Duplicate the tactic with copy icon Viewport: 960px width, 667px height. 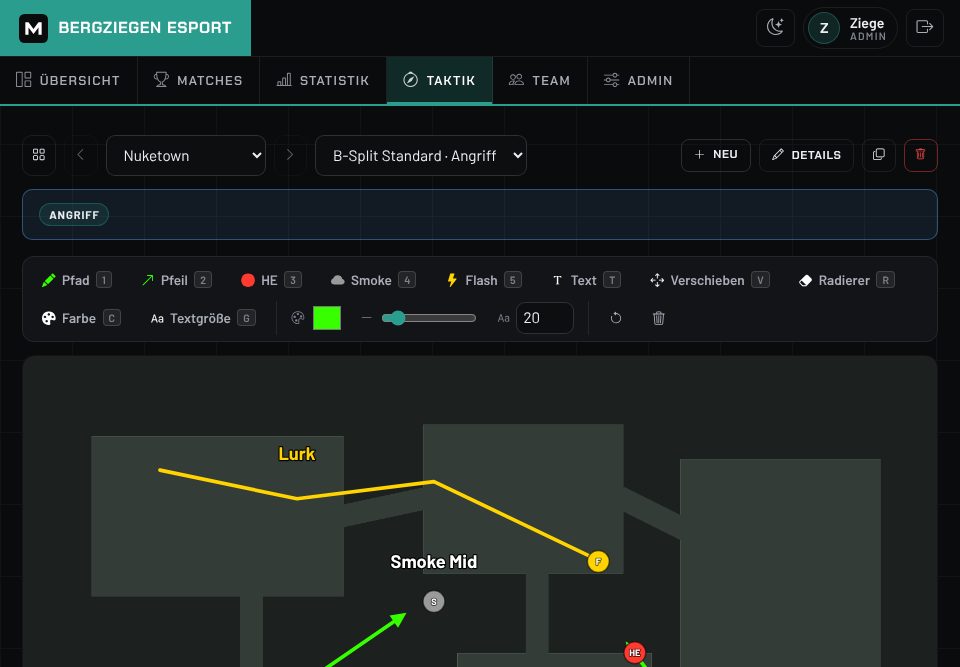coord(879,155)
